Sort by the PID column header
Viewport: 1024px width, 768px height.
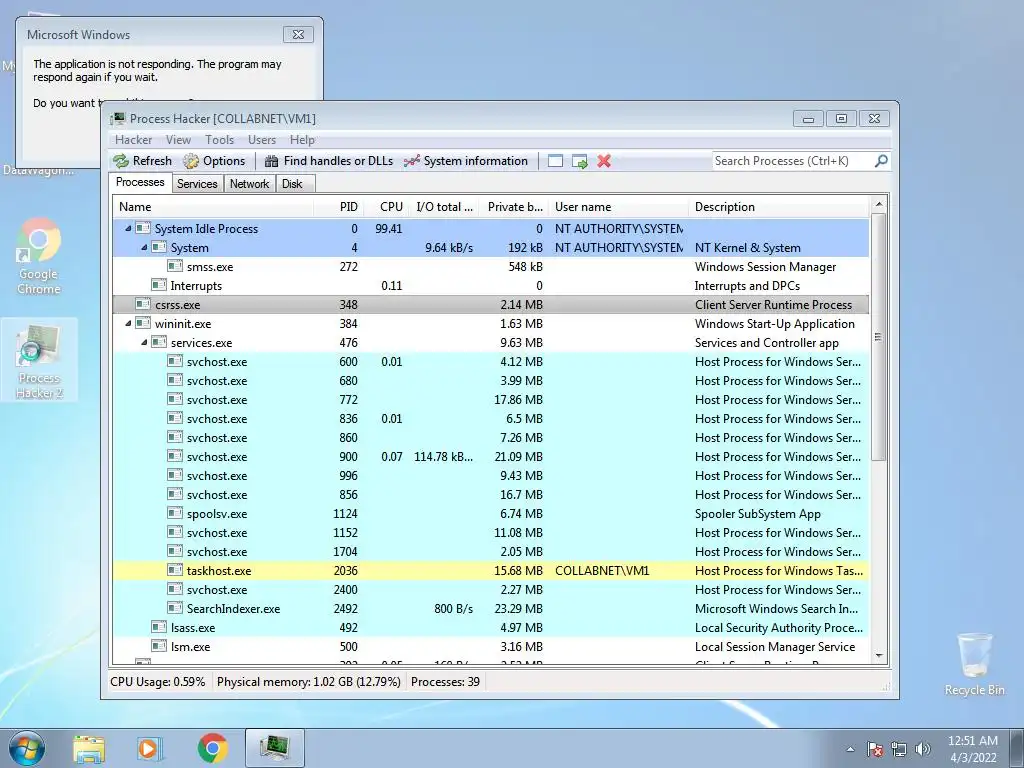click(338, 206)
